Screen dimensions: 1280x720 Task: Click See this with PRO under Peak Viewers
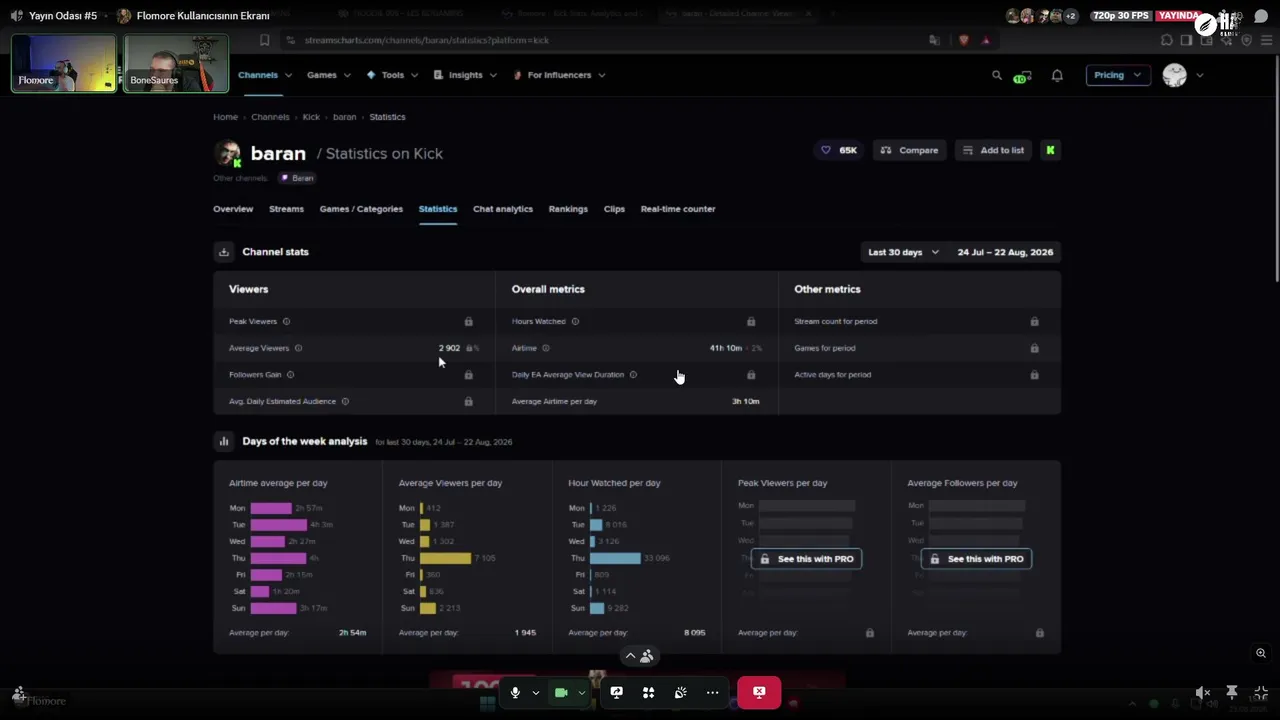coord(806,559)
